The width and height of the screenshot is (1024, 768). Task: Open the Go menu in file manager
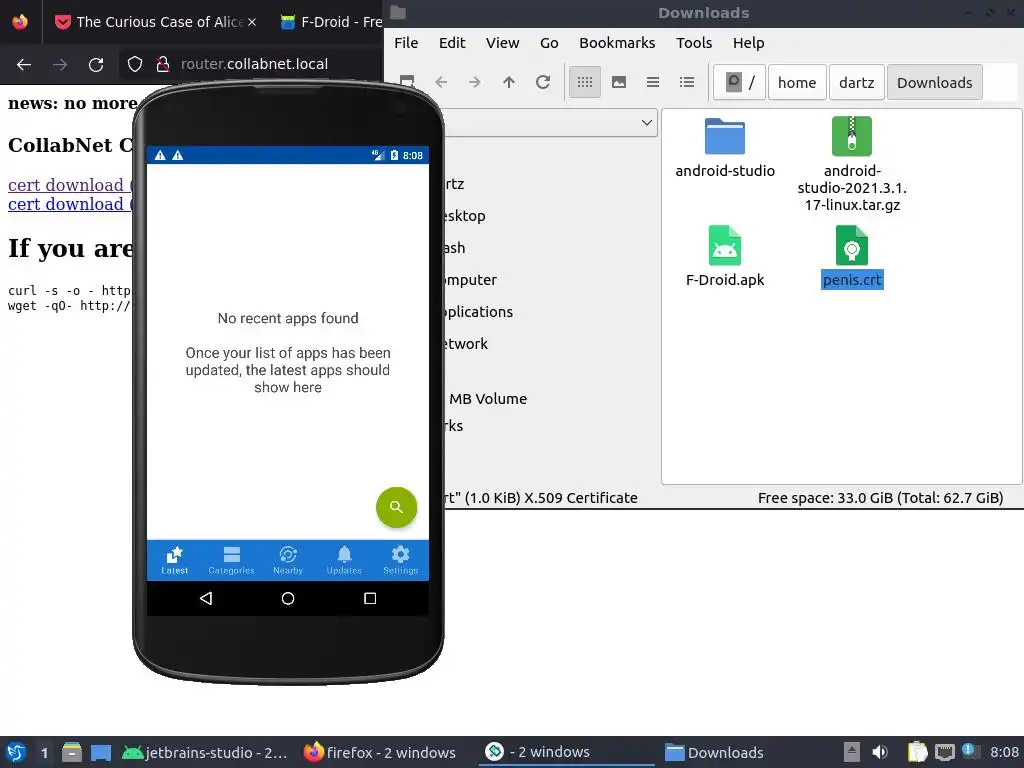point(549,43)
